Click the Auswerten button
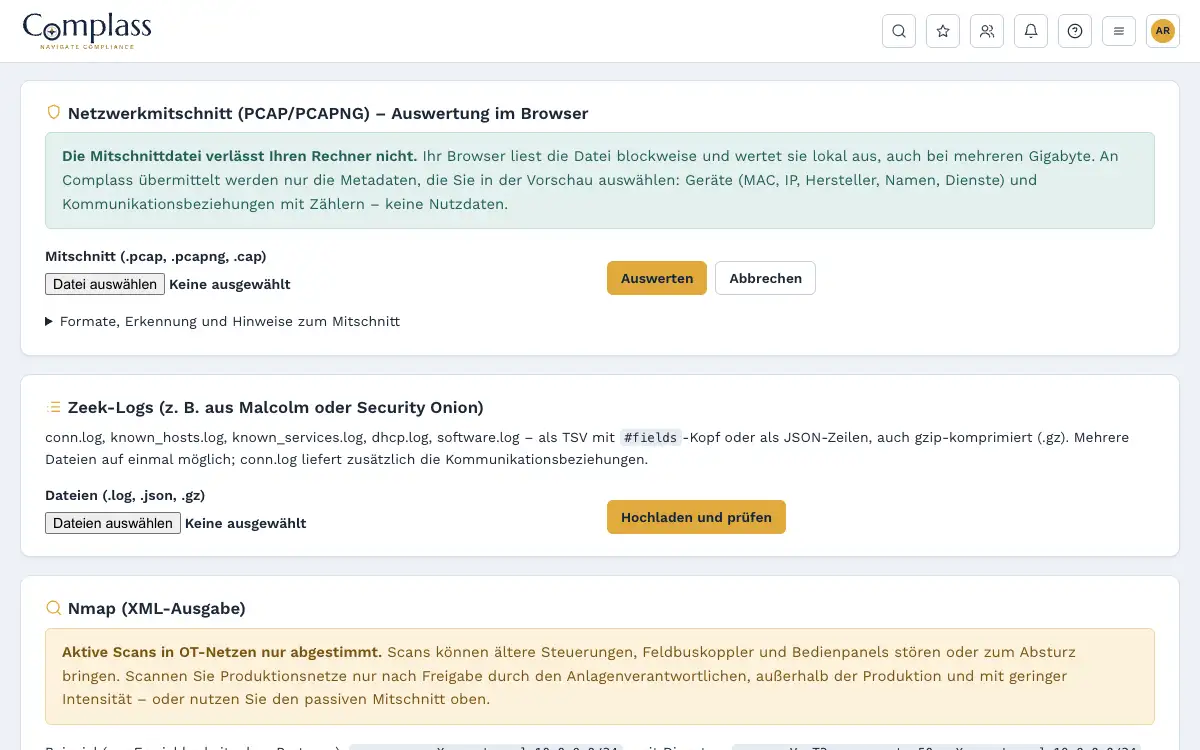Screen dimensions: 1200x750 click(x=657, y=278)
